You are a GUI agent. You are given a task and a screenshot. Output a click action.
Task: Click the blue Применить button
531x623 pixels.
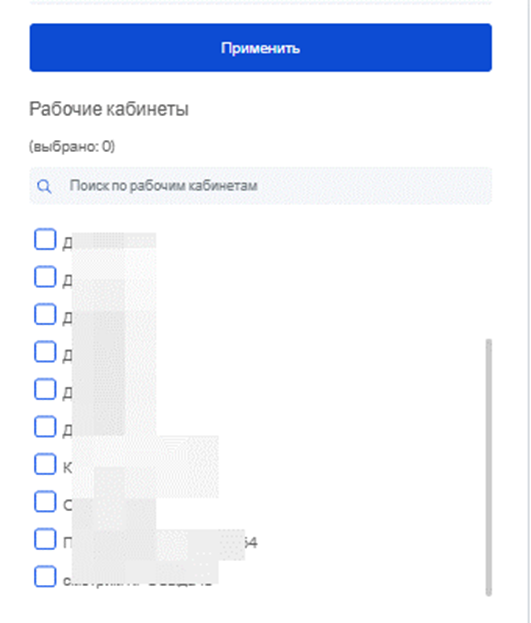click(260, 48)
